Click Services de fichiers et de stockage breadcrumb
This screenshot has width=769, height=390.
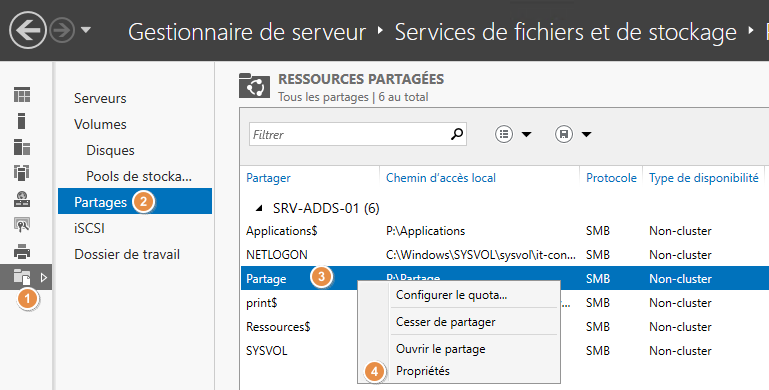point(565,32)
